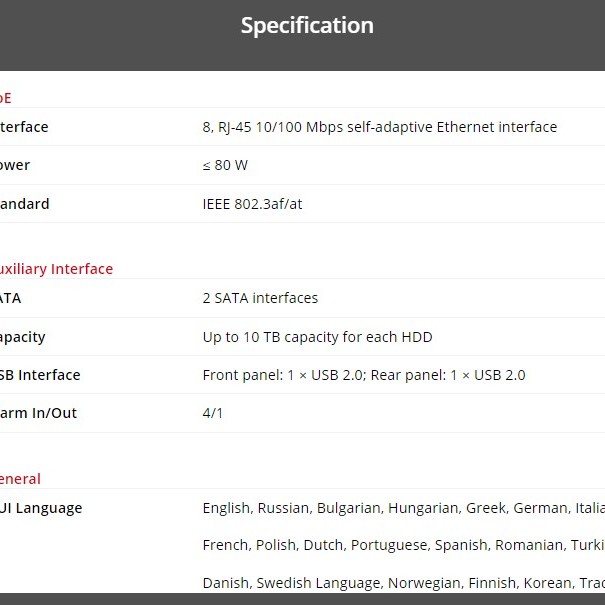Click the language line starting with Danish
This screenshot has height=605, width=605.
[402, 583]
